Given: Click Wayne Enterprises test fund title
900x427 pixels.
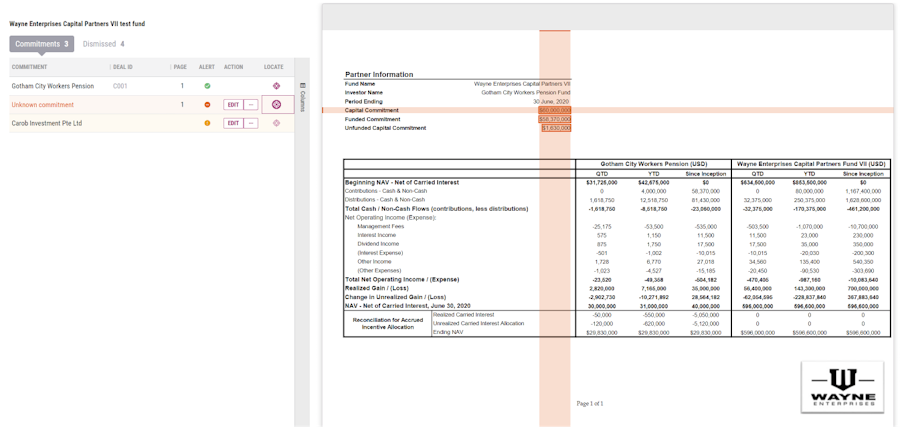Looking at the screenshot, I should pos(77,24).
